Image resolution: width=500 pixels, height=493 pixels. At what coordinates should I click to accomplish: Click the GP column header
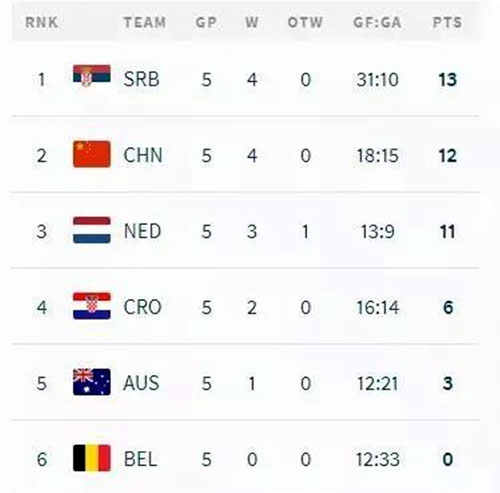pyautogui.click(x=206, y=23)
